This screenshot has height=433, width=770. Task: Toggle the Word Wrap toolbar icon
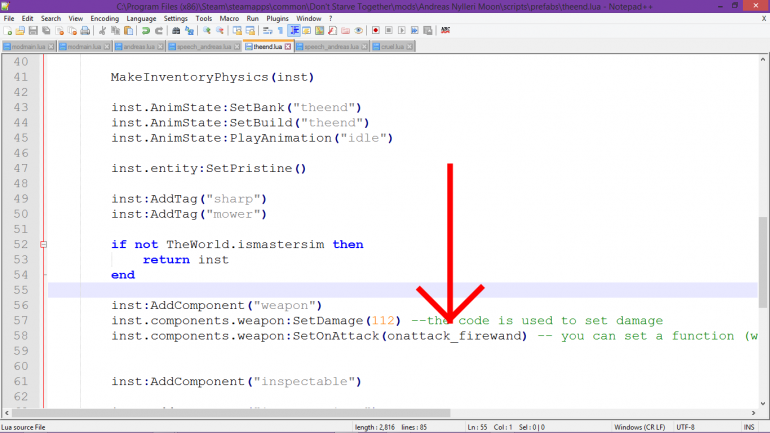click(268, 31)
